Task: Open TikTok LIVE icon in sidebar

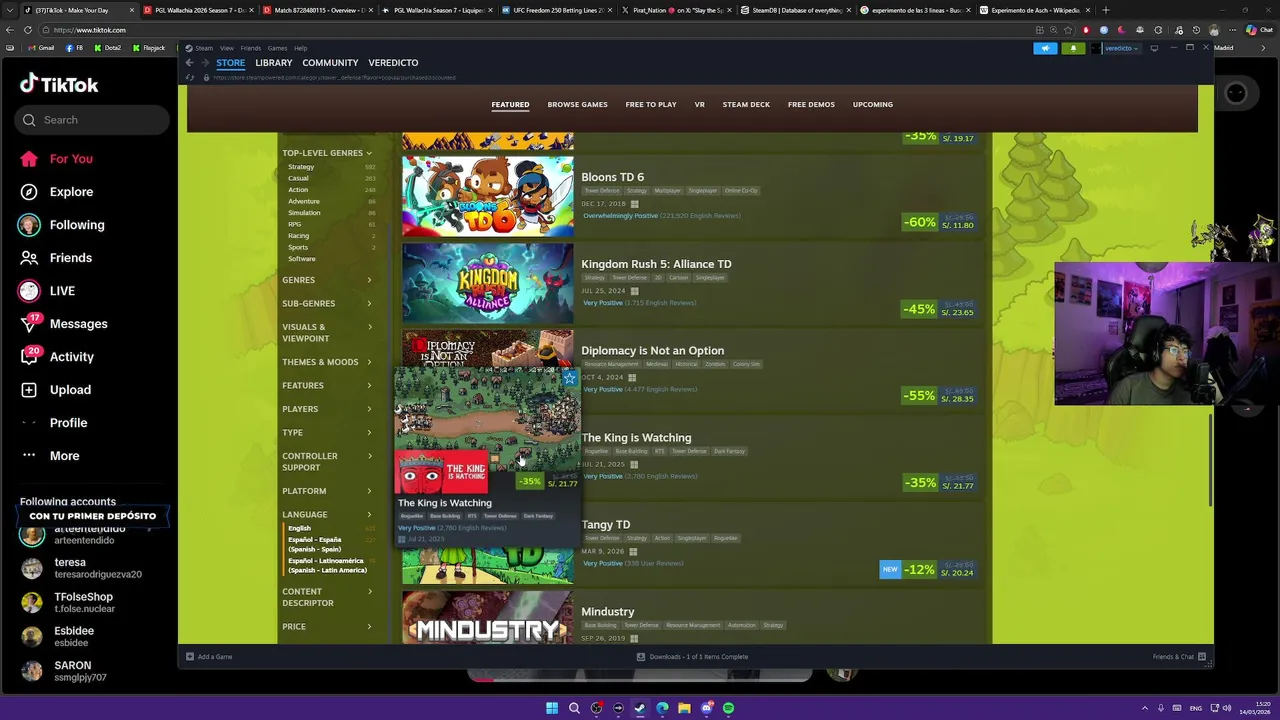Action: 29,291
